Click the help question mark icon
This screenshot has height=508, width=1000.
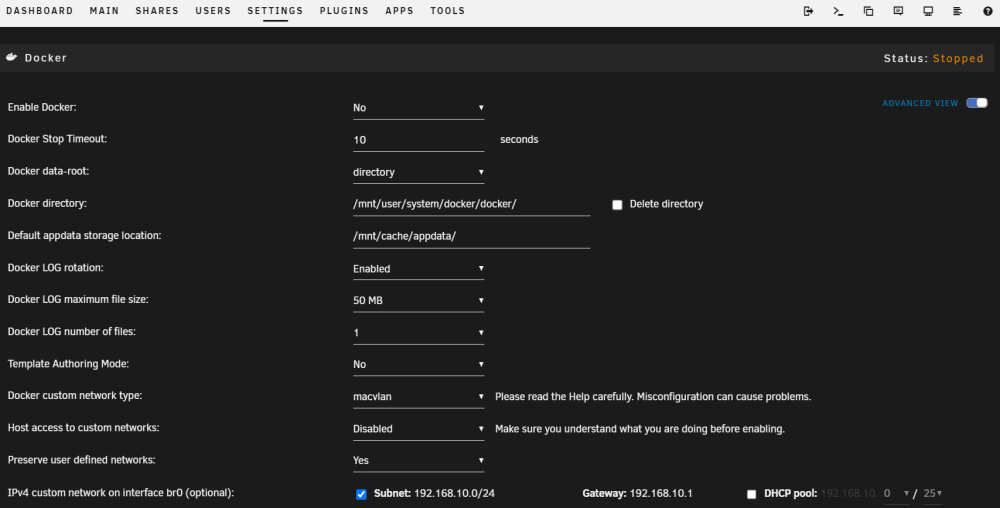click(987, 11)
